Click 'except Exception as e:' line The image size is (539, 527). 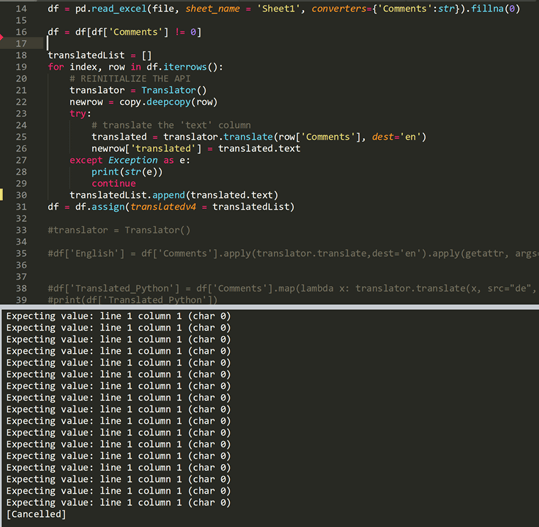click(130, 160)
